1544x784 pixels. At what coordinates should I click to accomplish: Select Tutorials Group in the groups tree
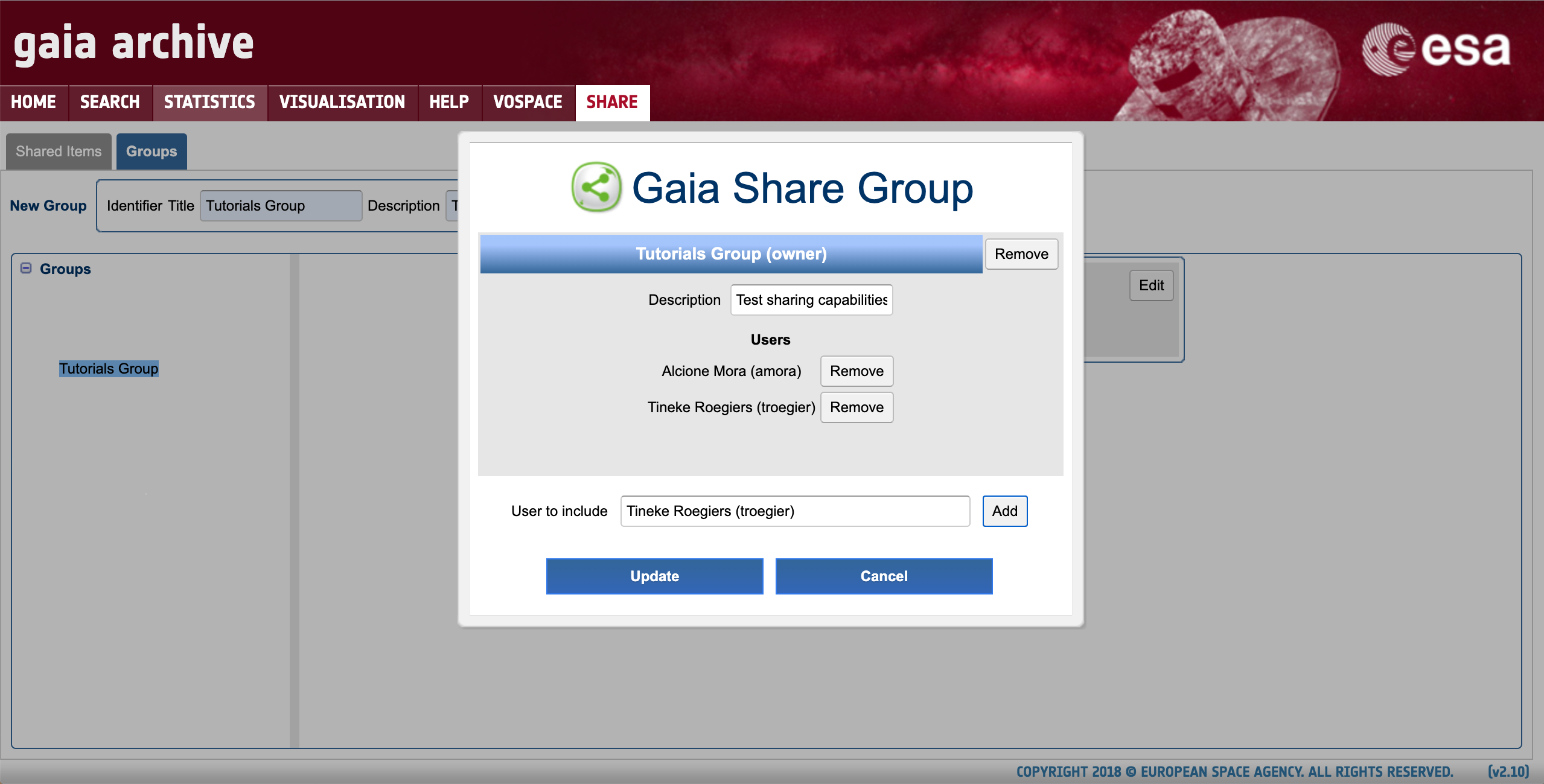click(x=109, y=369)
